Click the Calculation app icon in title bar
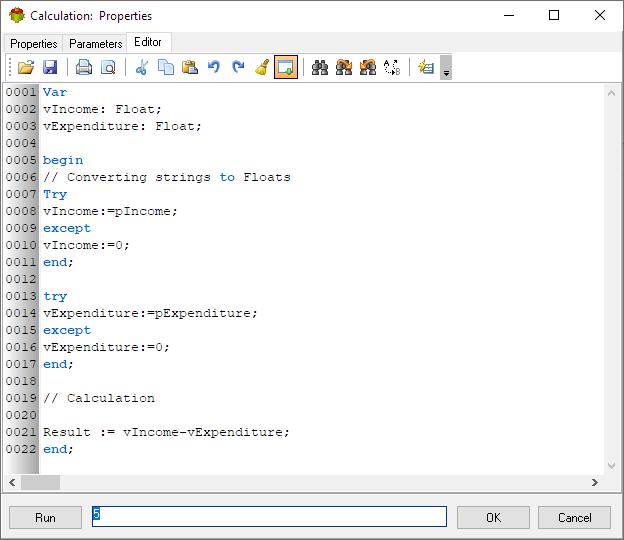 (17, 16)
